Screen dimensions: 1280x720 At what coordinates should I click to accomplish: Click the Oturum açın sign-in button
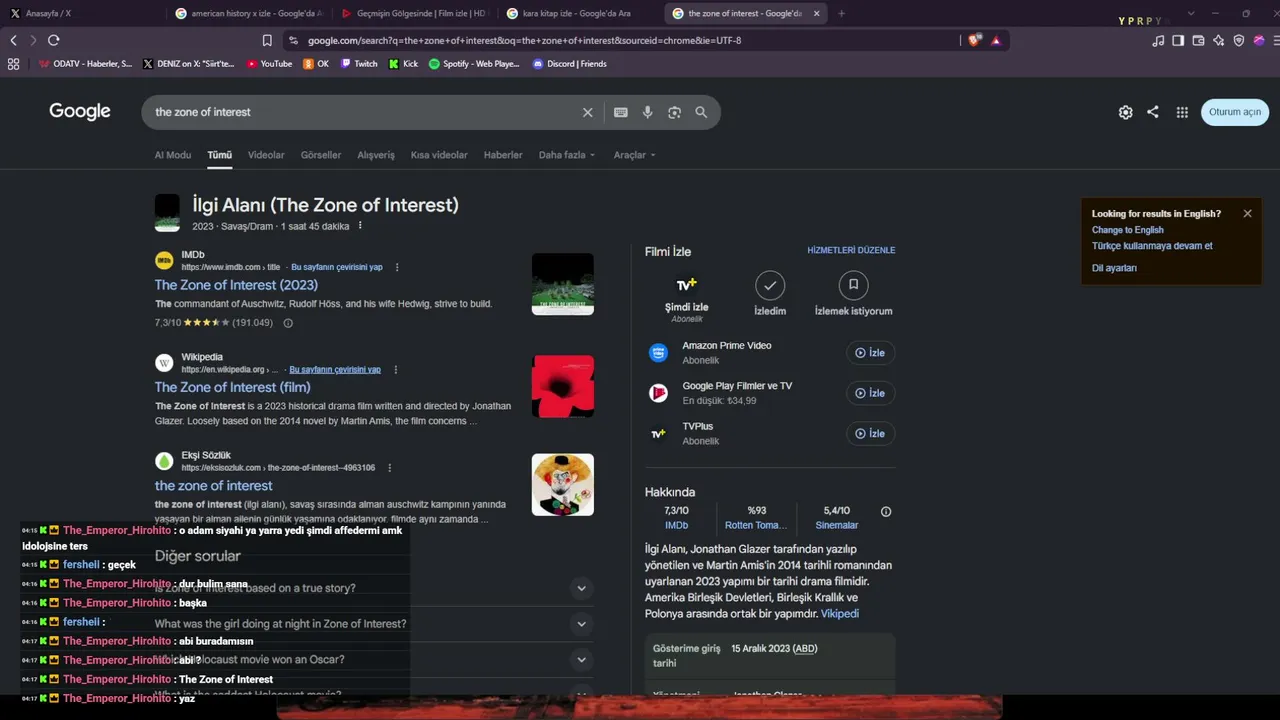pos(1235,112)
